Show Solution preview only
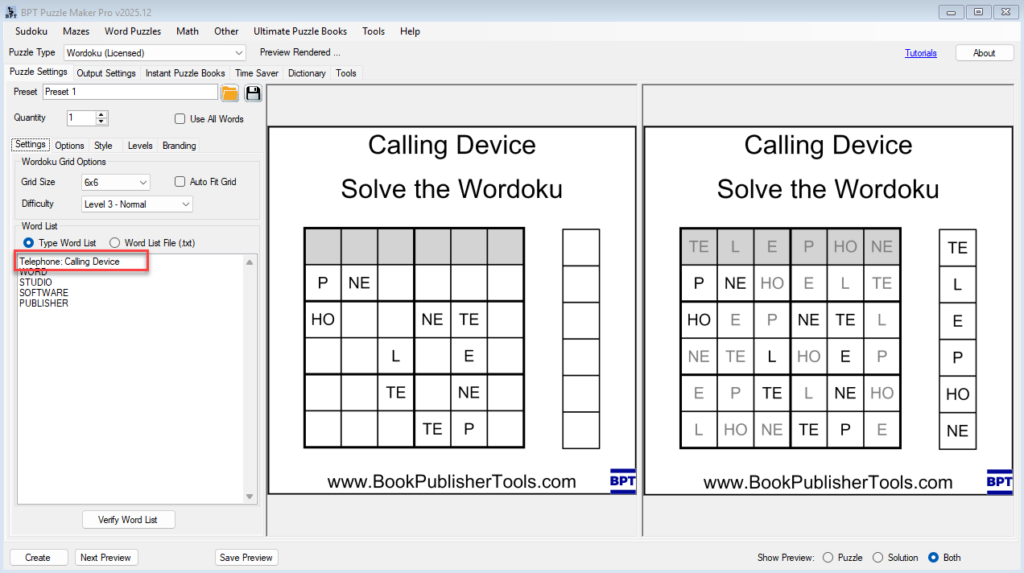This screenshot has width=1024, height=573. click(878, 557)
